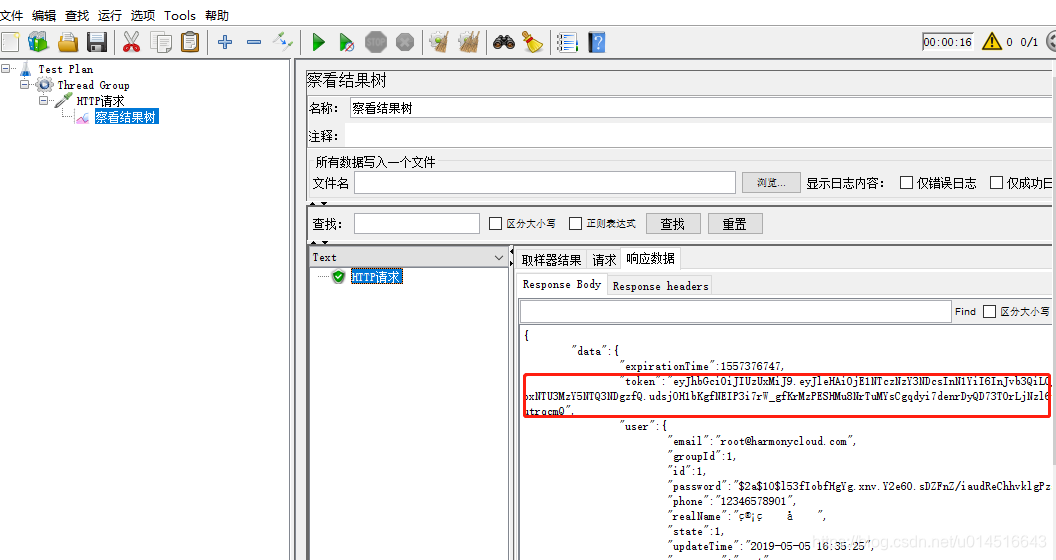Reset search with the yellow brush icon

533,42
